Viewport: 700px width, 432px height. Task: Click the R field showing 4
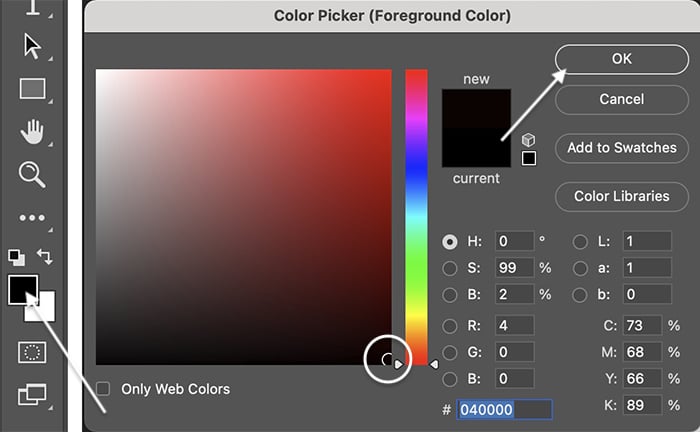(x=514, y=326)
